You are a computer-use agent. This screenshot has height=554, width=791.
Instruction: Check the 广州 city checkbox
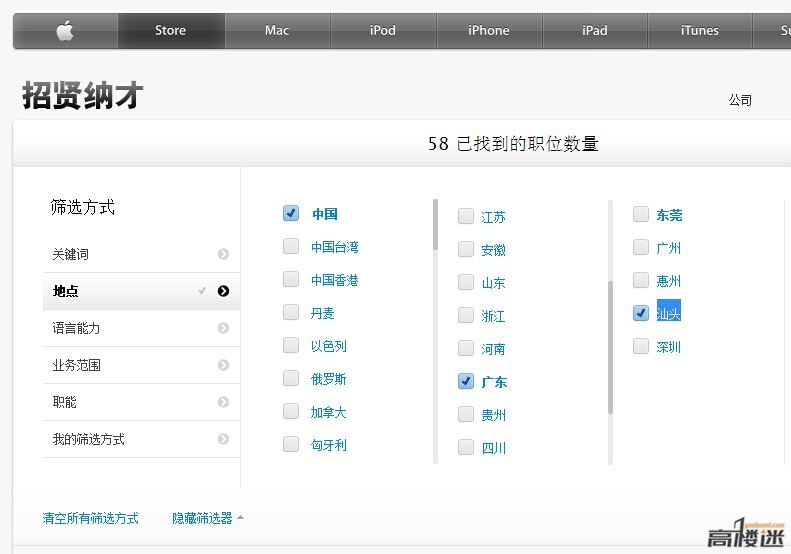[x=641, y=247]
